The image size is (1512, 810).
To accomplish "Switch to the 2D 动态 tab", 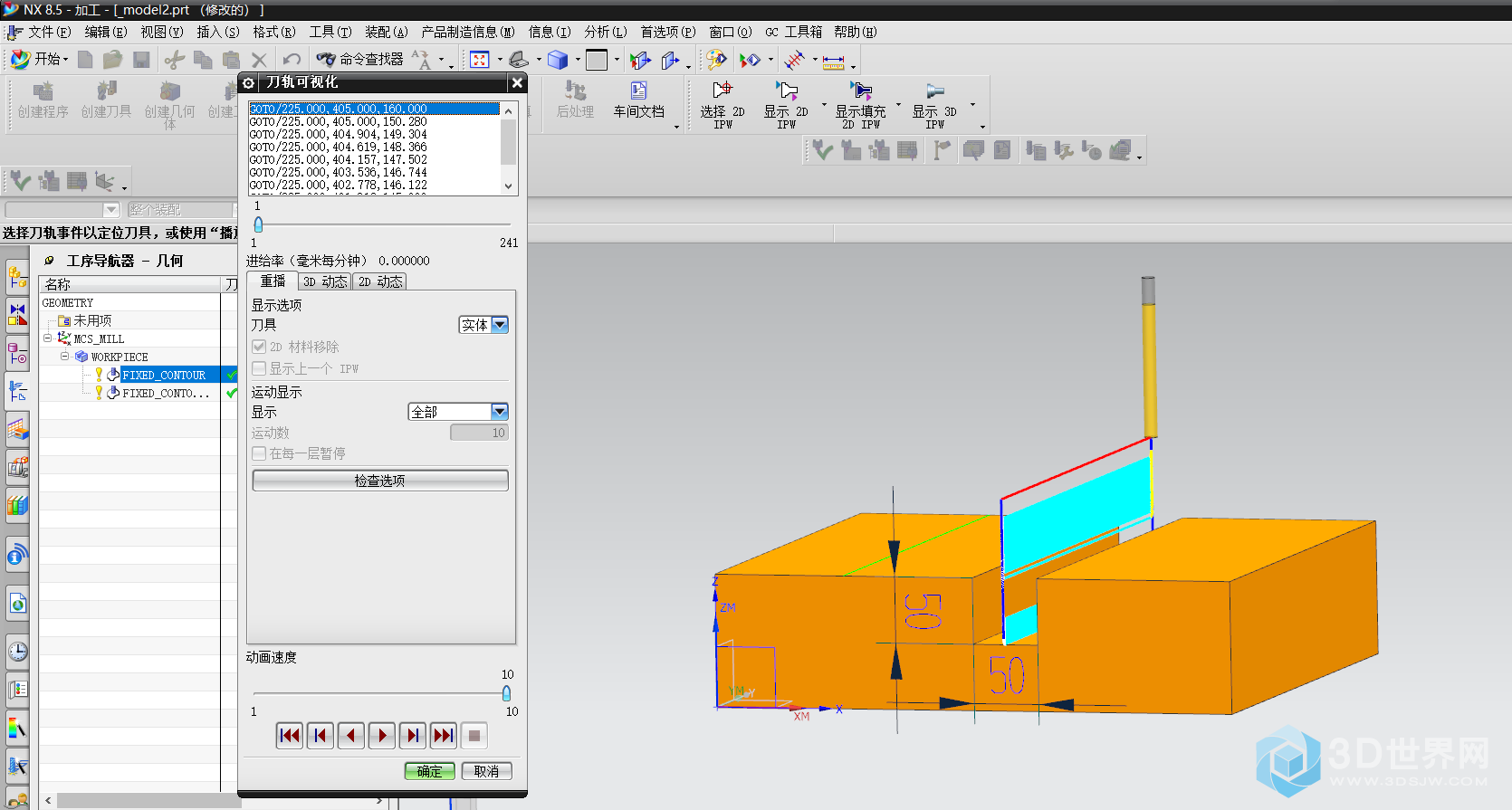I will coord(380,281).
